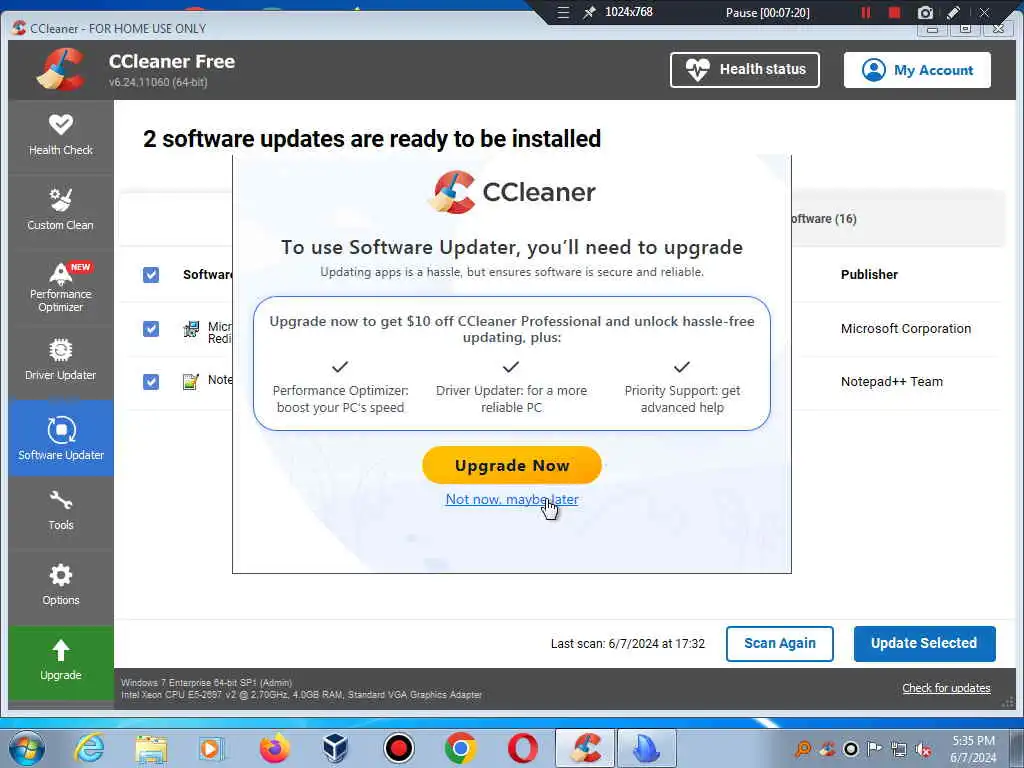Click Update Selected button
The width and height of the screenshot is (1024, 768).
(x=924, y=643)
